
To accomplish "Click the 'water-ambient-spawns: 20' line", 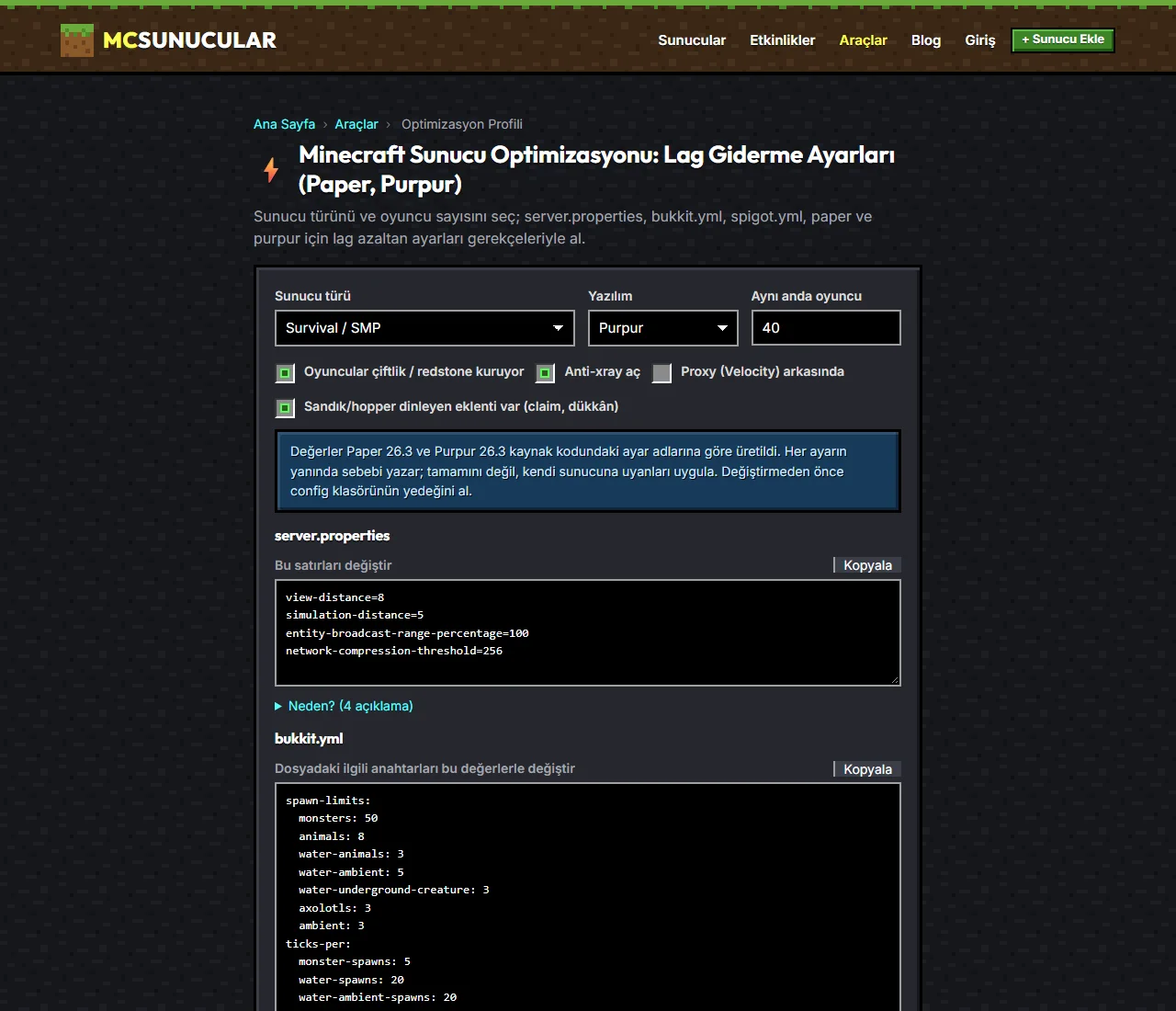I will click(x=378, y=997).
